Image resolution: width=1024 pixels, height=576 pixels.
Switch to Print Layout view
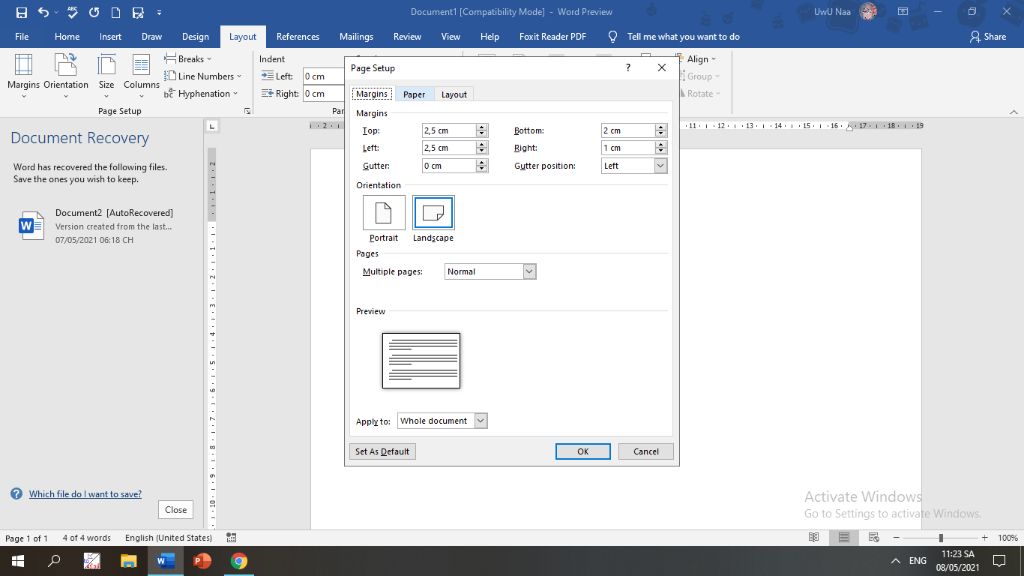point(844,537)
